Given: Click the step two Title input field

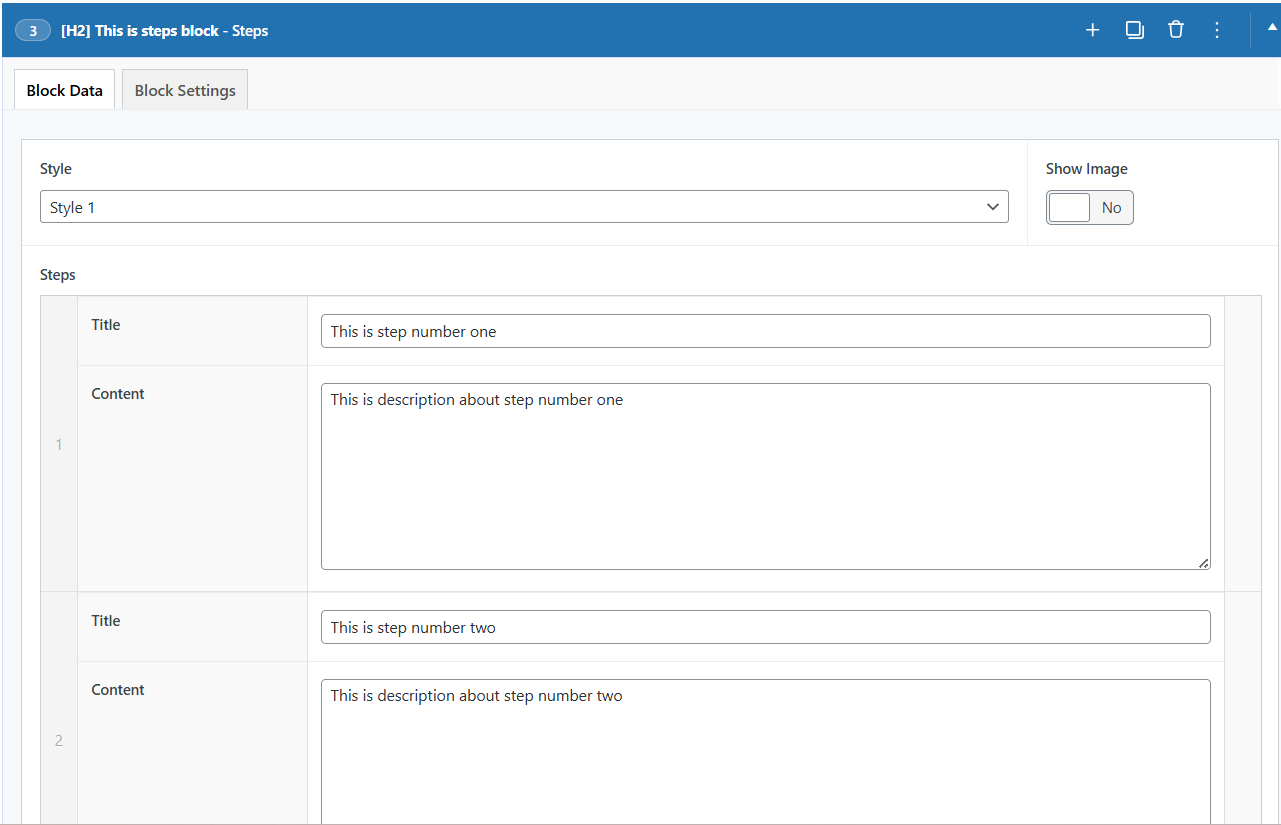Looking at the screenshot, I should [765, 627].
